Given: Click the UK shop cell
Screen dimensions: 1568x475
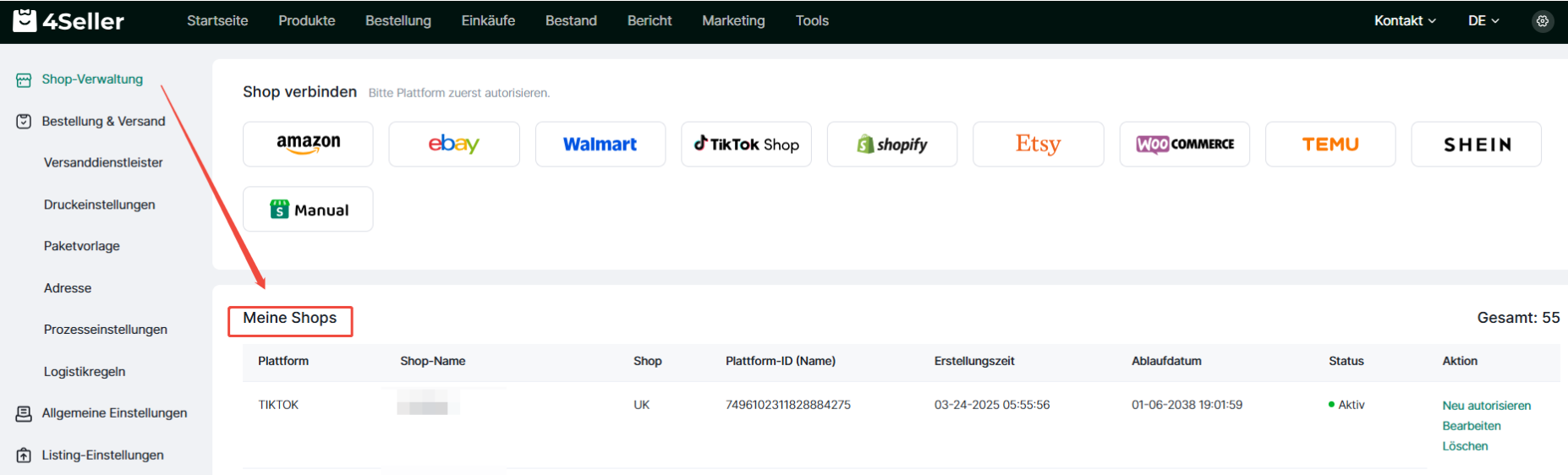Looking at the screenshot, I should click(x=642, y=405).
